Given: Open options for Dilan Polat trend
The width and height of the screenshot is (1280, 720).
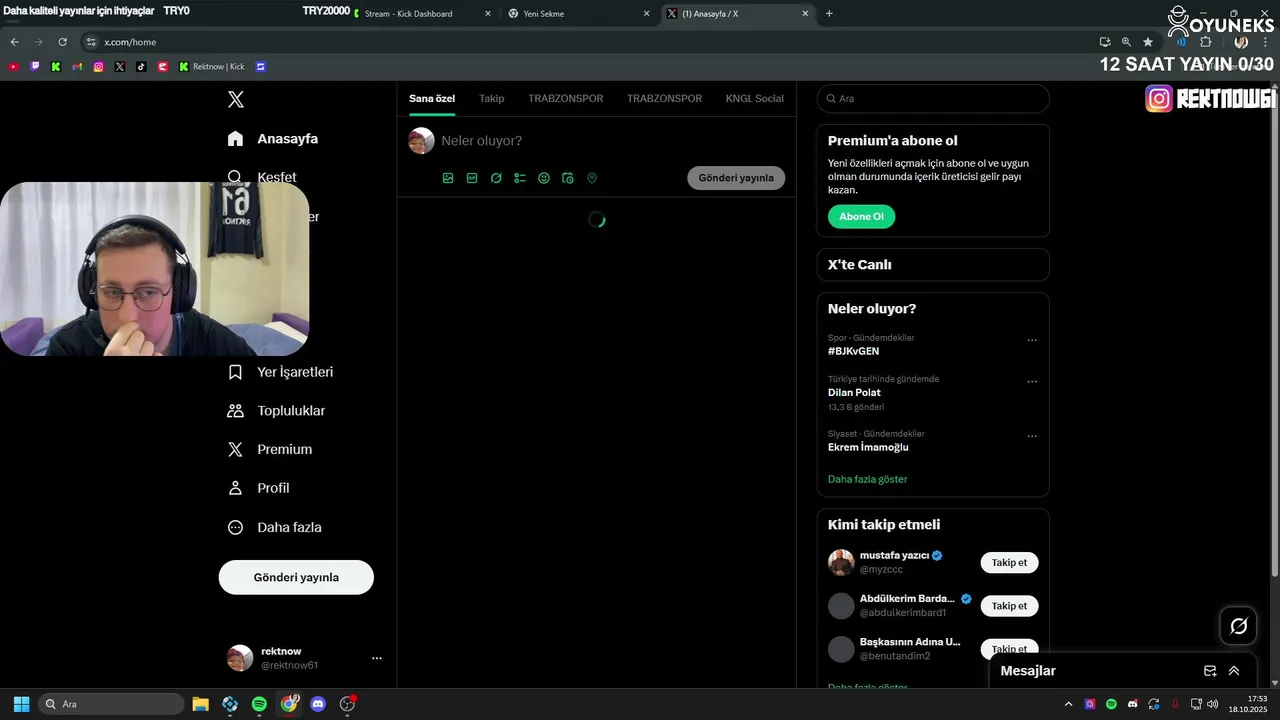Looking at the screenshot, I should [1032, 382].
